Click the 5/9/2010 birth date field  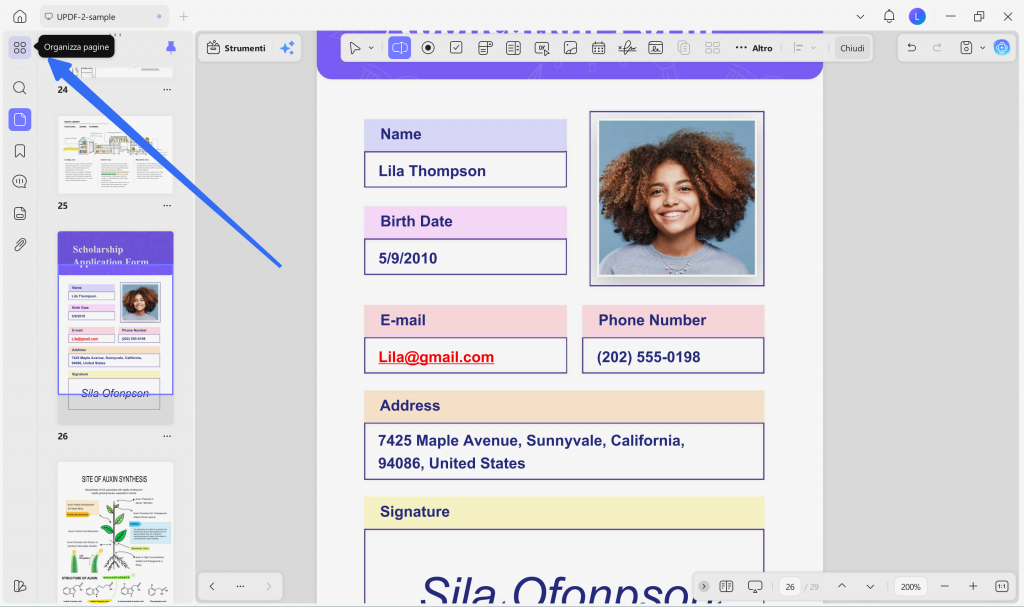(x=465, y=257)
